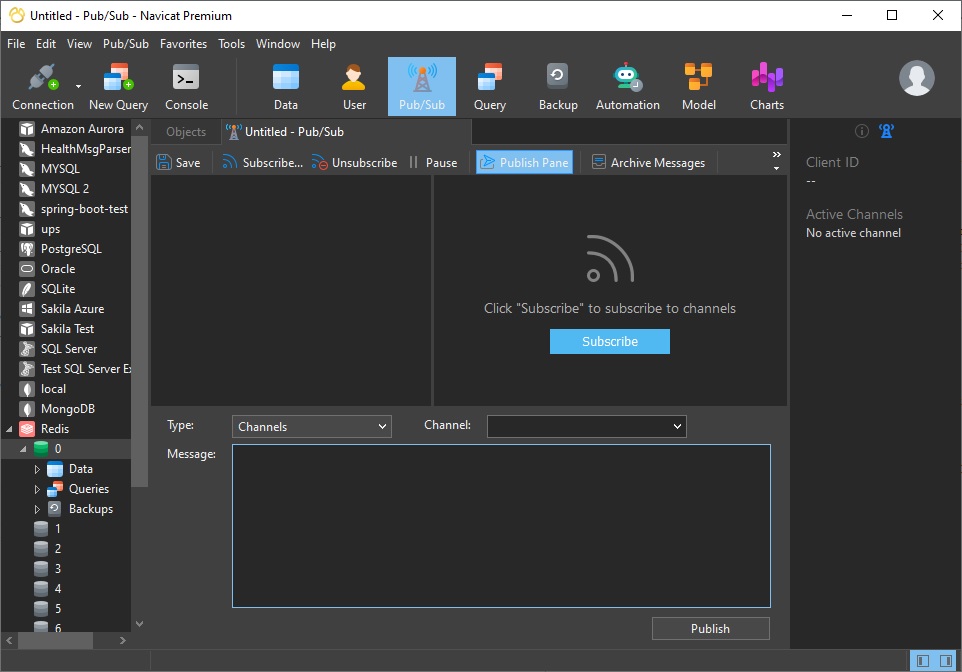This screenshot has height=672, width=962.
Task: Launch the Automation tool
Action: click(x=628, y=87)
